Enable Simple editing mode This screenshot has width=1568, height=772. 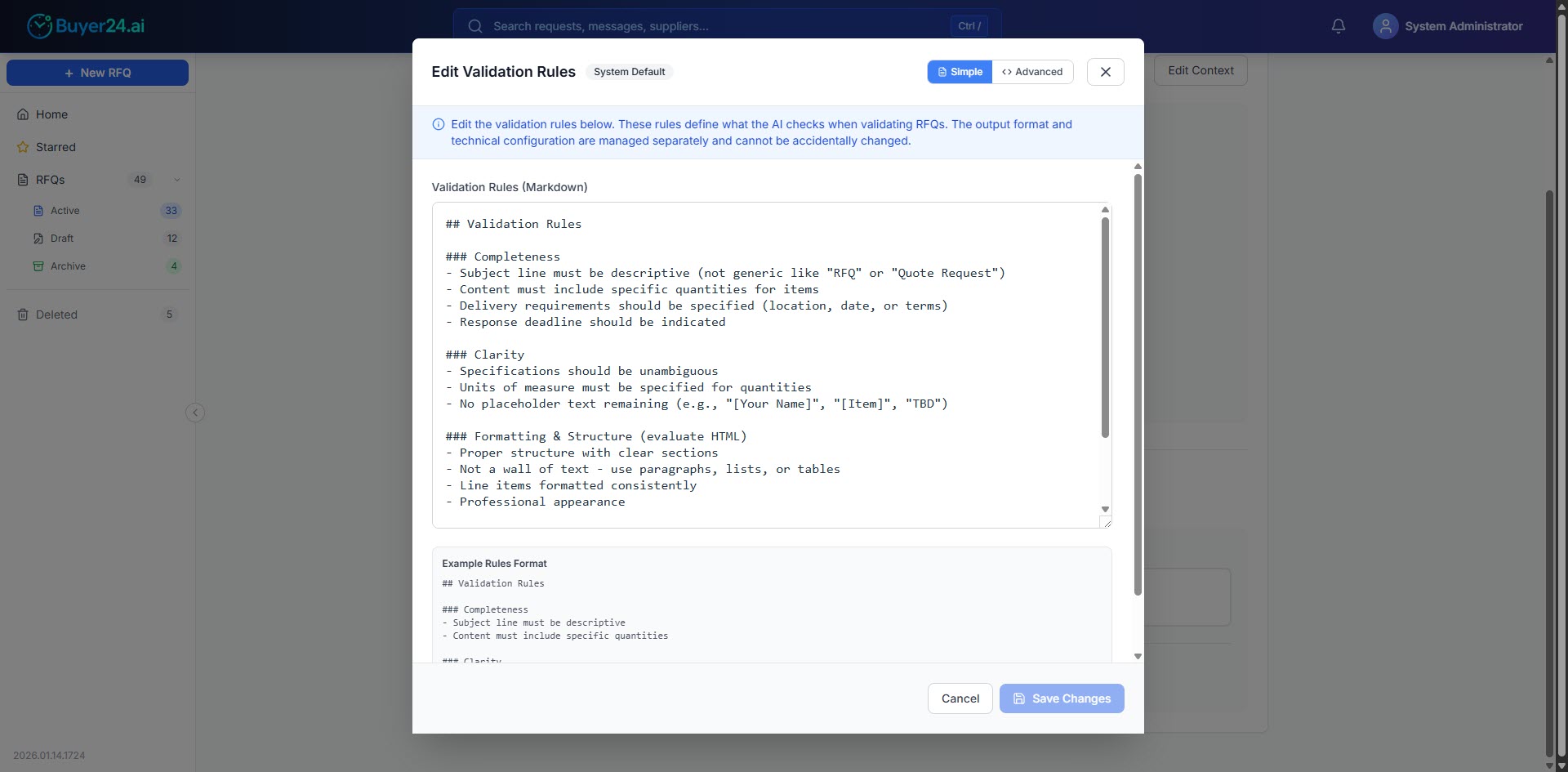[x=959, y=72]
